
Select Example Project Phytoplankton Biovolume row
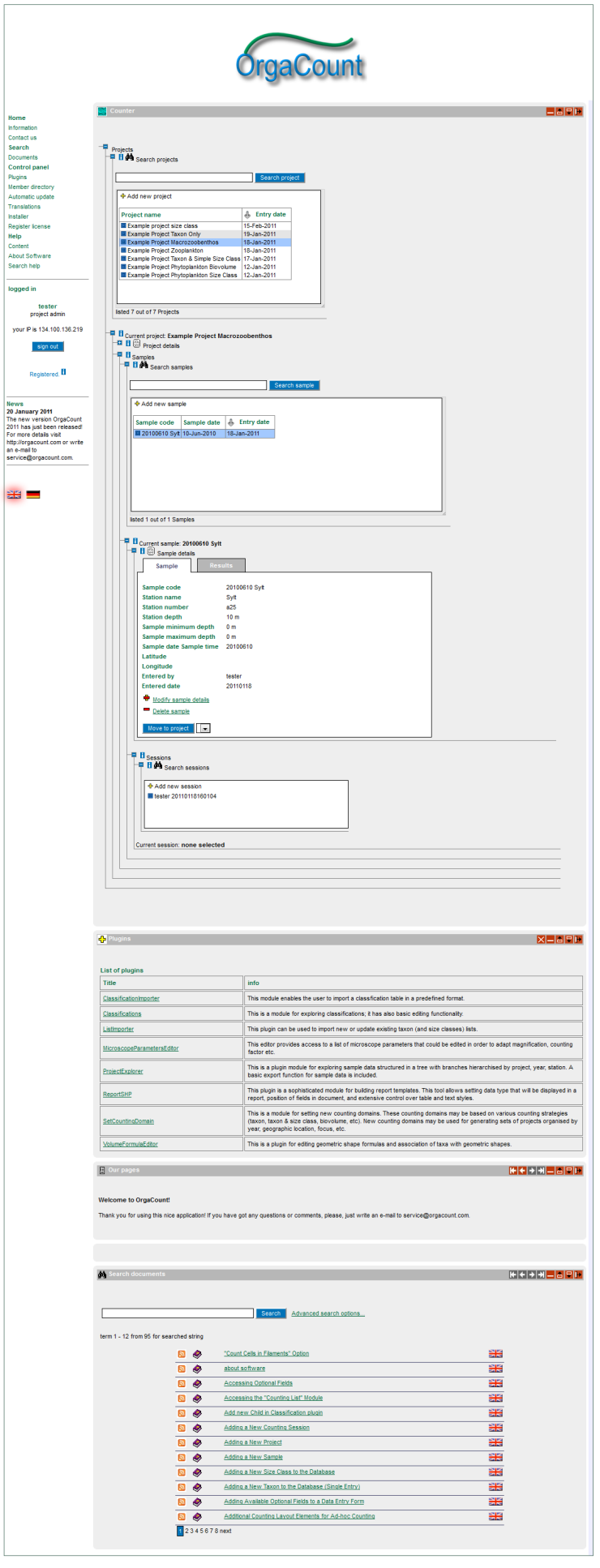[x=205, y=267]
